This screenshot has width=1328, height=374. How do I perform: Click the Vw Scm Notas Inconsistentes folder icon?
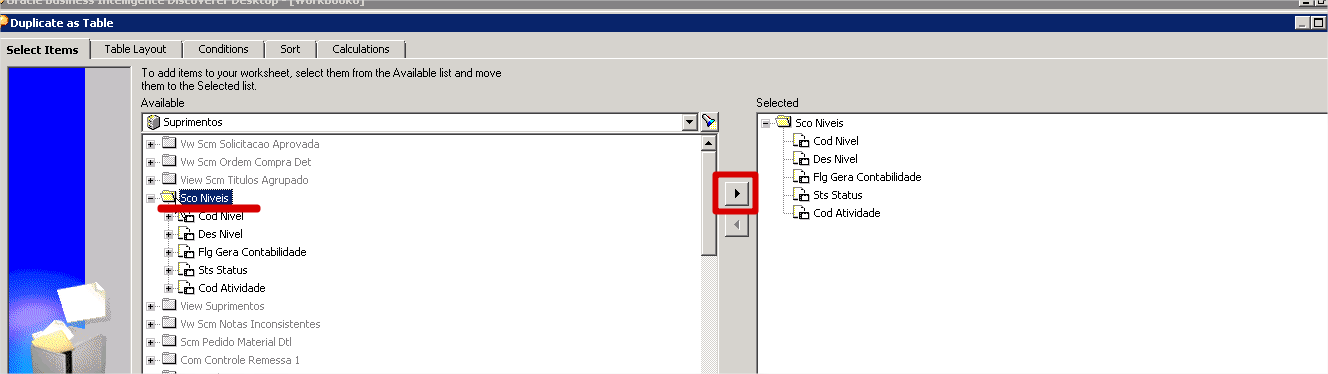tap(168, 324)
